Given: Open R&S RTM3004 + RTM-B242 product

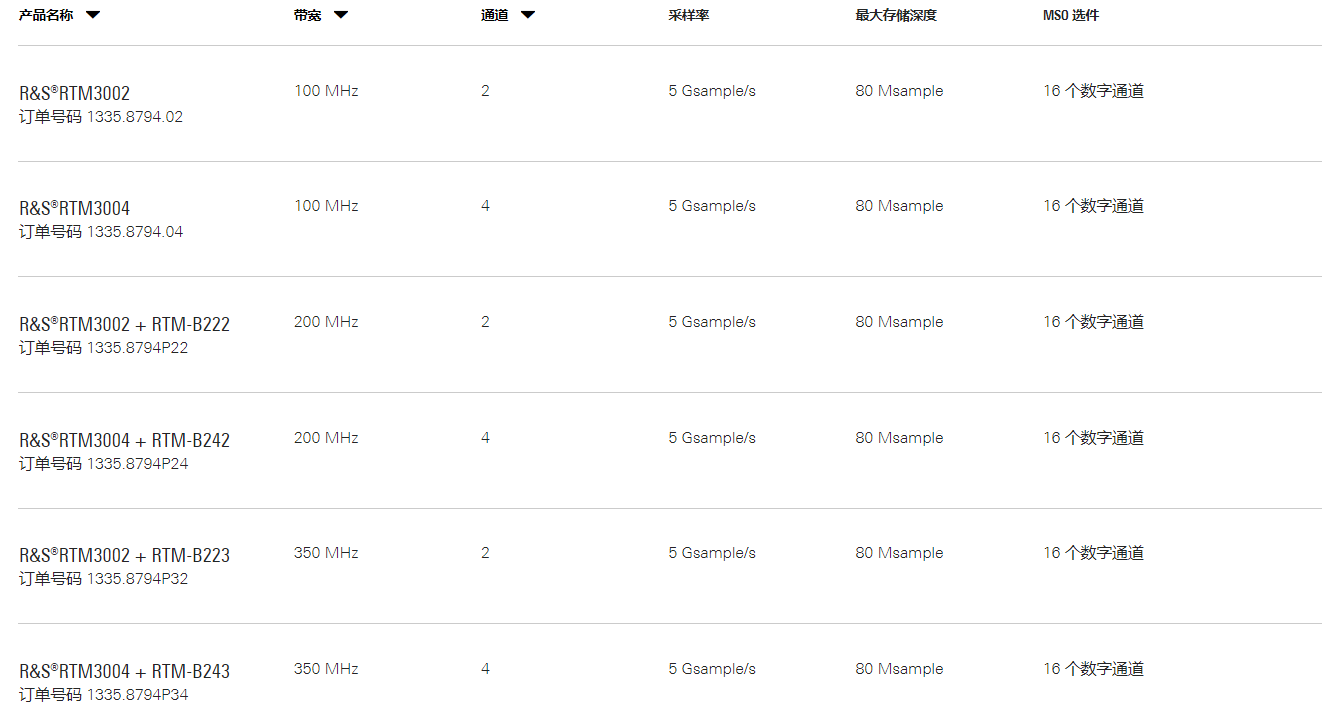Looking at the screenshot, I should tap(125, 441).
